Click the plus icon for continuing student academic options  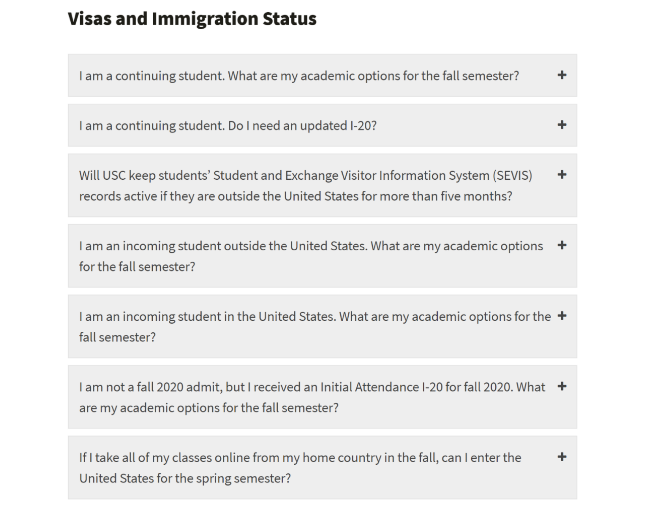(x=562, y=75)
